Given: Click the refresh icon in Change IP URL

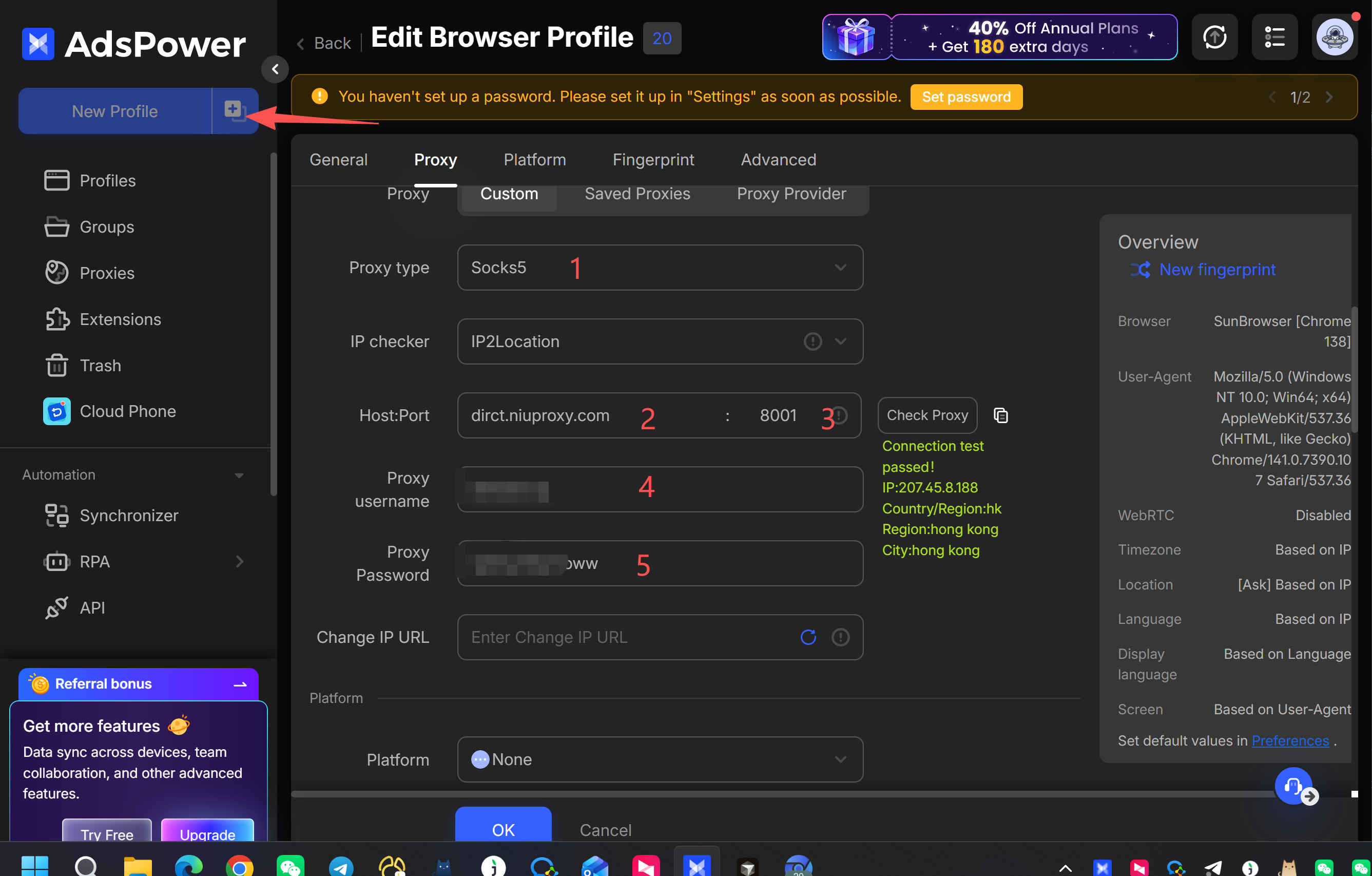Looking at the screenshot, I should (808, 637).
